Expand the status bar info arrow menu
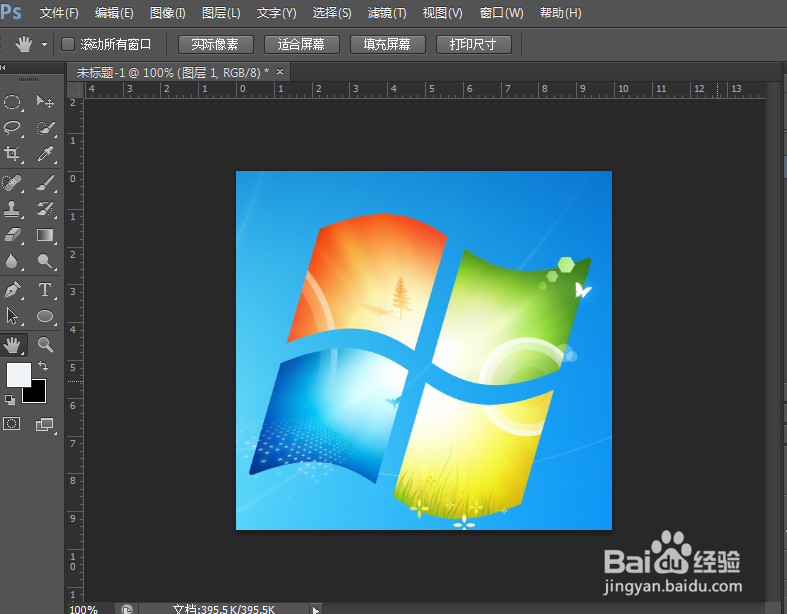 pos(315,610)
